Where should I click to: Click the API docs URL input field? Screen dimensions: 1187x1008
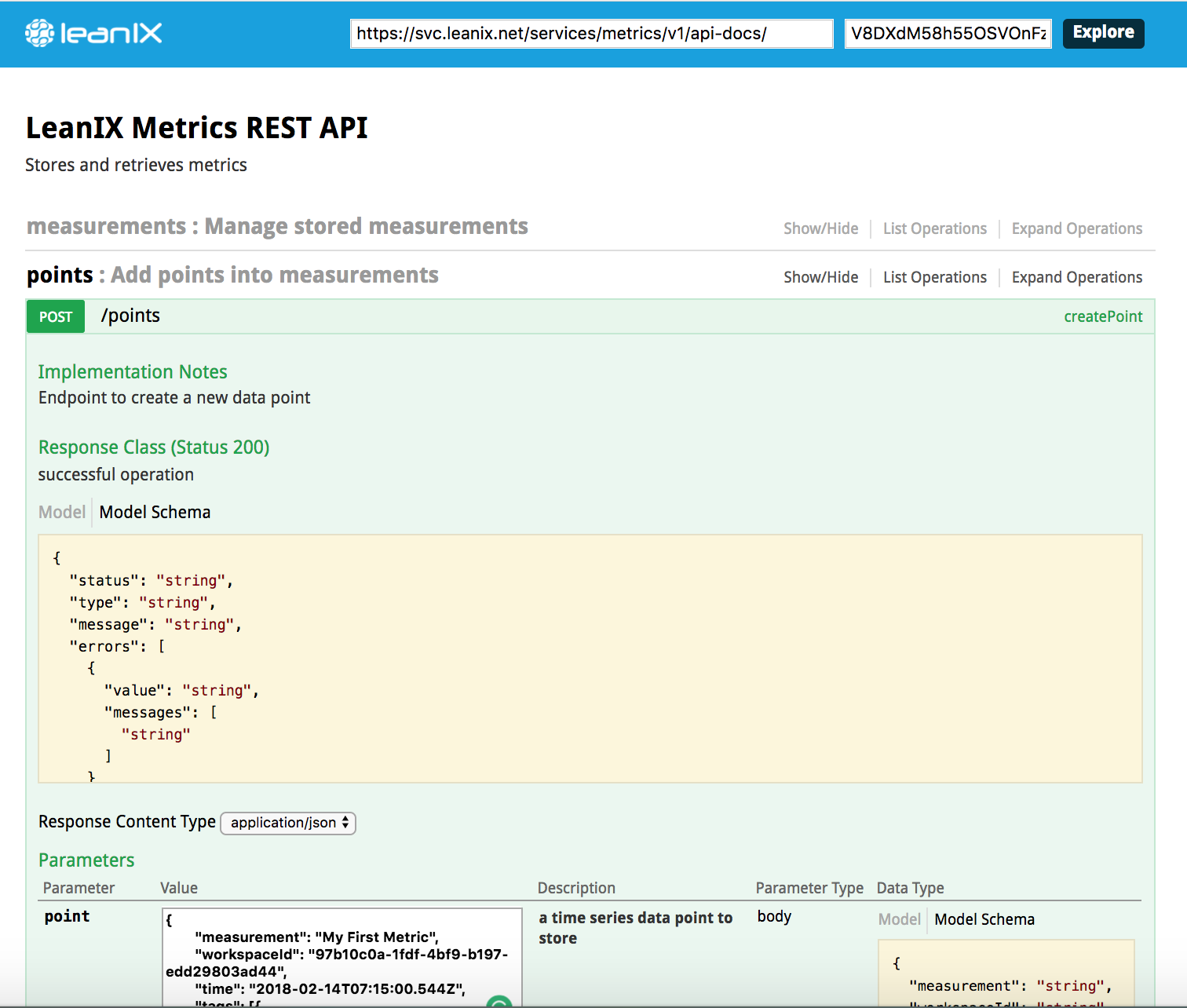pos(591,34)
